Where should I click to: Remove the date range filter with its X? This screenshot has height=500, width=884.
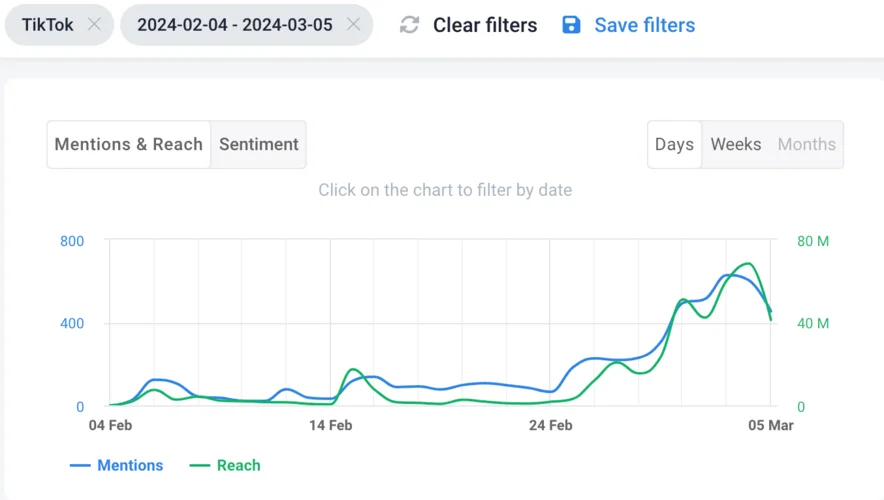pos(353,25)
